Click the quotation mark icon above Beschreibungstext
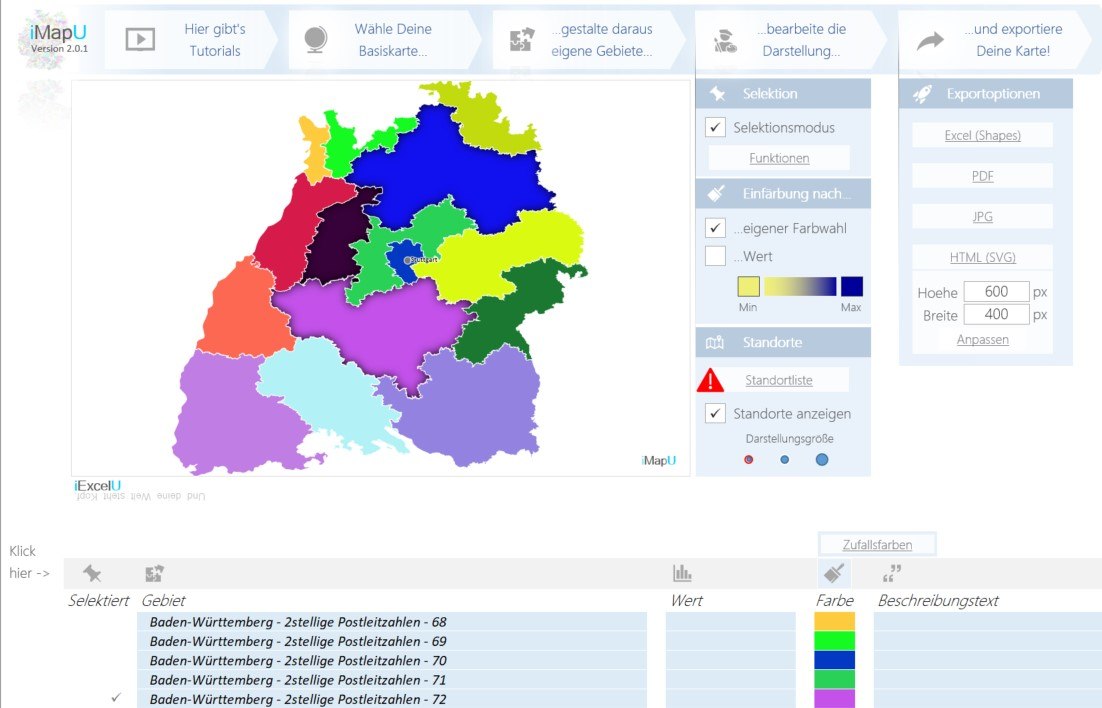Viewport: 1102px width, 708px height. [892, 573]
